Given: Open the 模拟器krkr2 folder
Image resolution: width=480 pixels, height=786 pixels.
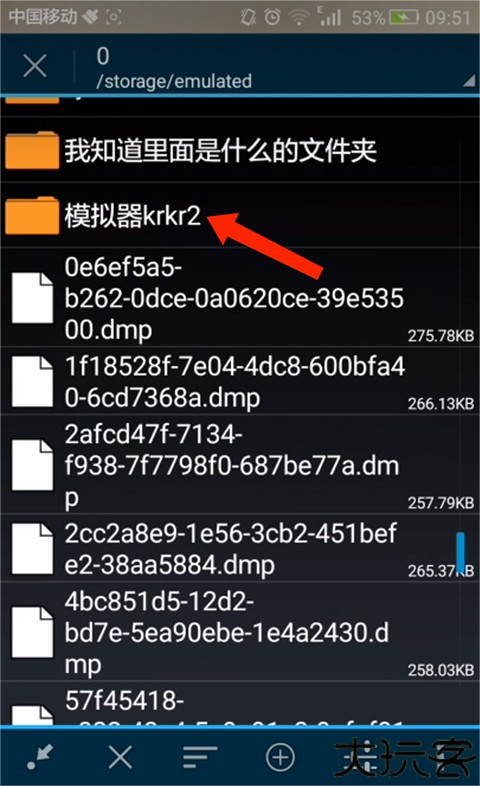Looking at the screenshot, I should 240,215.
